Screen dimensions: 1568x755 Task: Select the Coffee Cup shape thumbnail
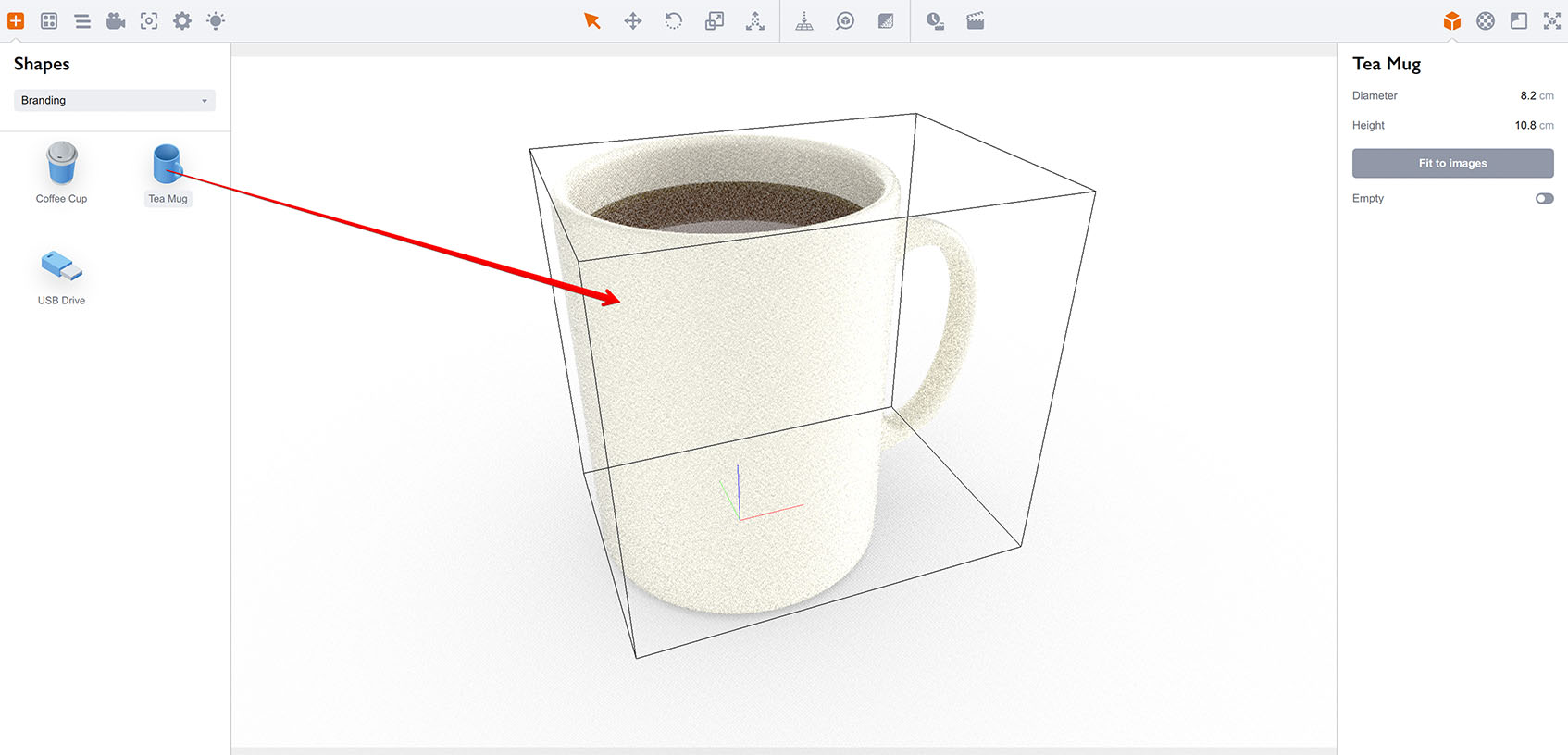62,165
